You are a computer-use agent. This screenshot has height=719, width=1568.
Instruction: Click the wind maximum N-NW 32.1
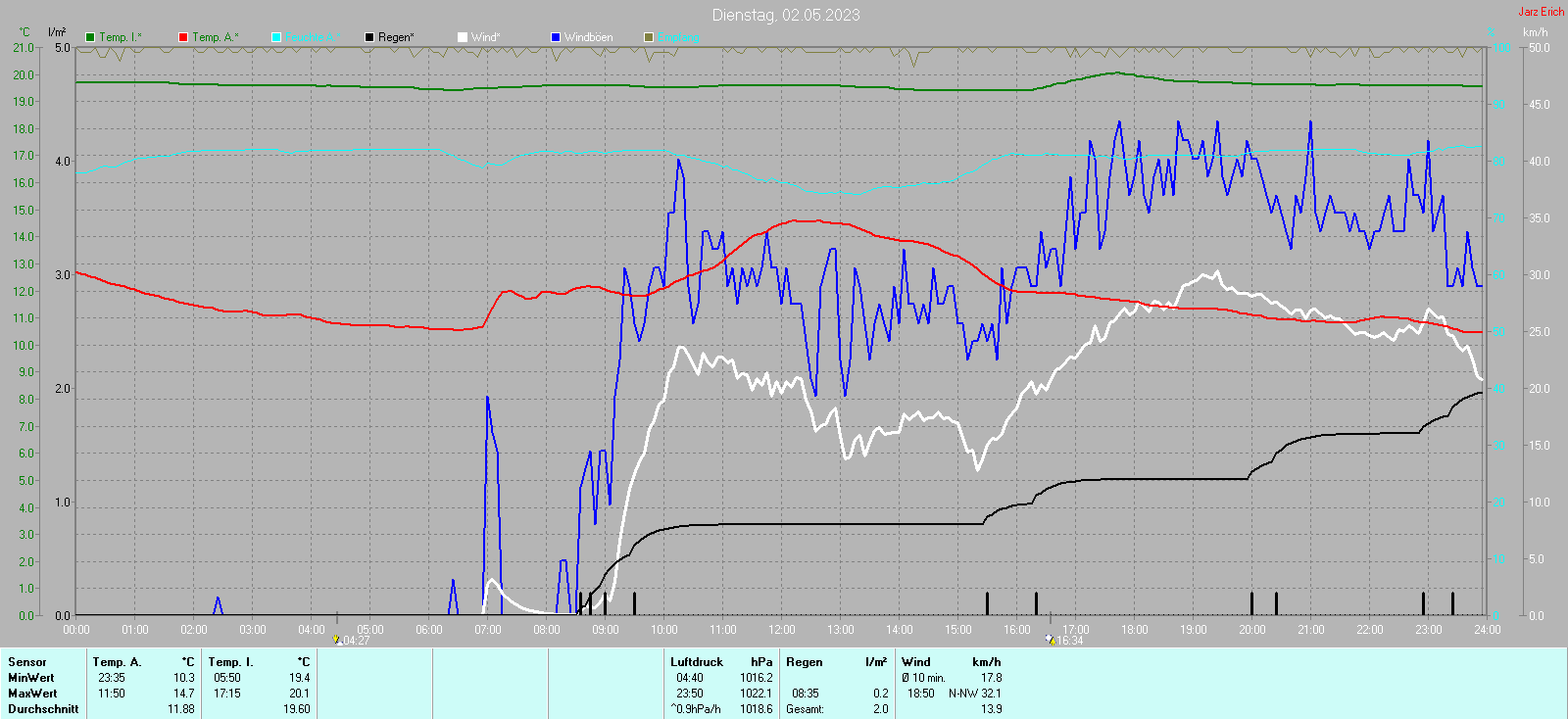tap(975, 694)
